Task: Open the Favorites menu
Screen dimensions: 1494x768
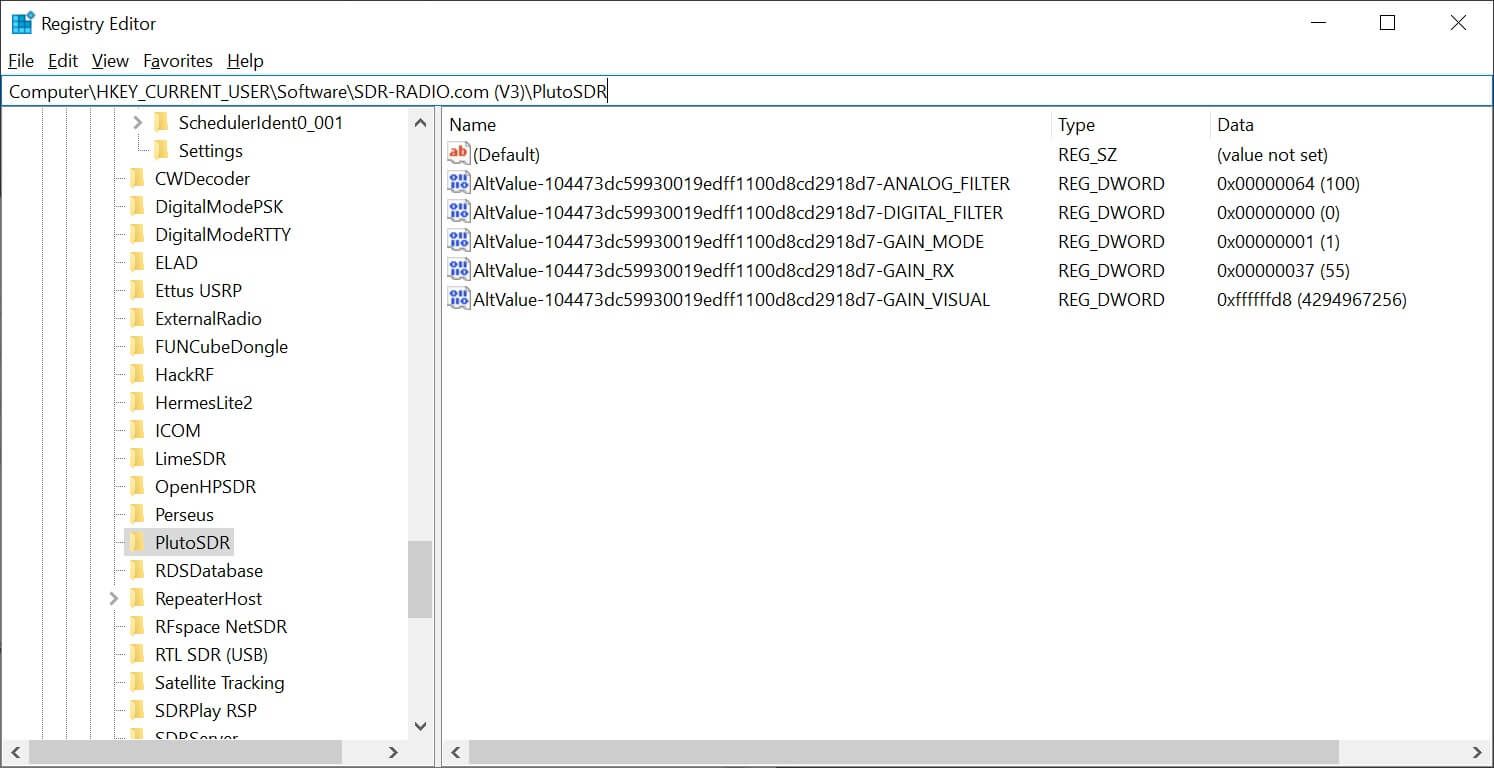Action: click(x=178, y=60)
